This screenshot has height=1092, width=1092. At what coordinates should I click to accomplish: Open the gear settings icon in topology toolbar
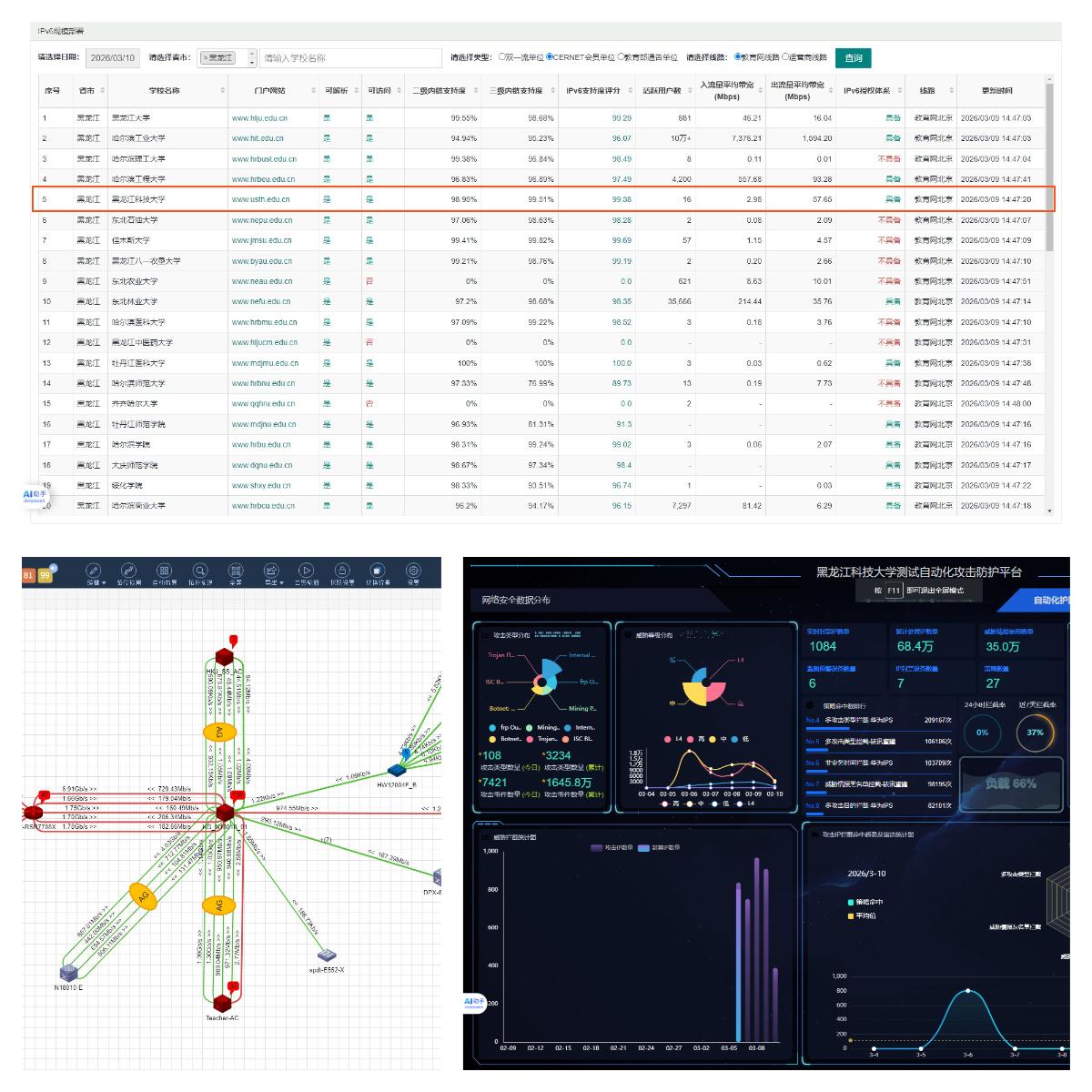click(413, 571)
